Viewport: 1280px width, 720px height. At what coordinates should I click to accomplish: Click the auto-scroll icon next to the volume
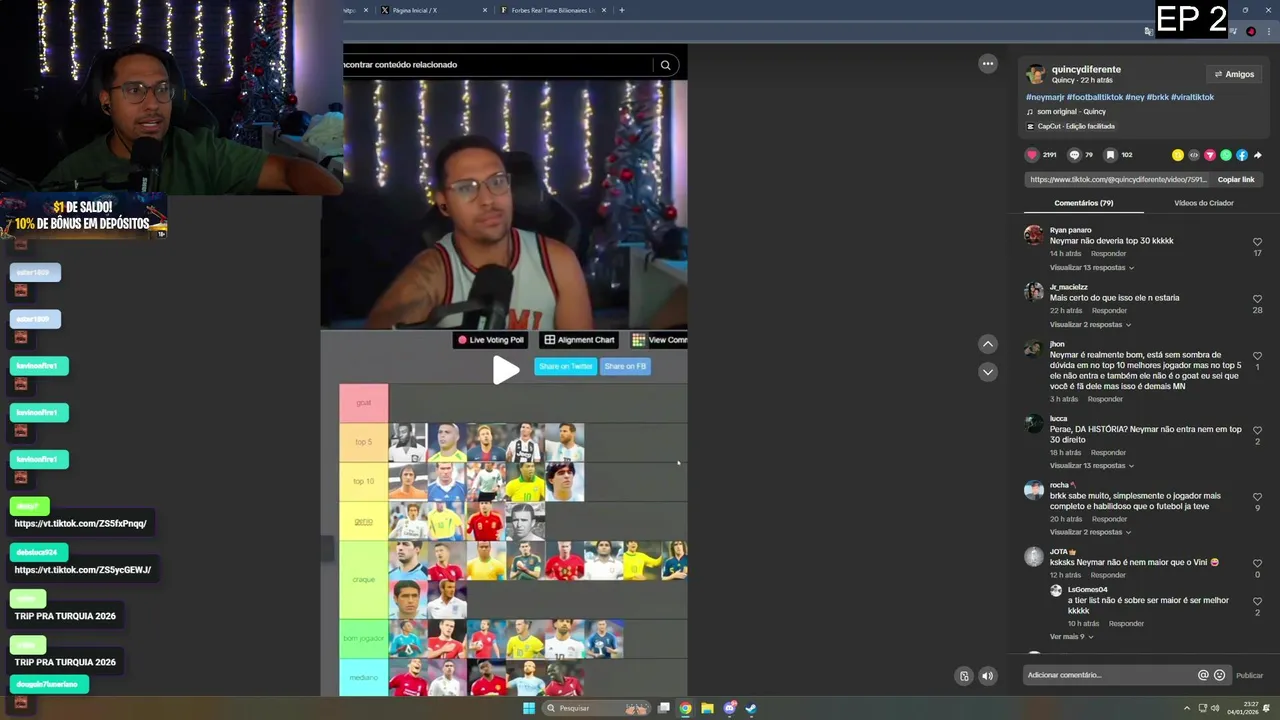click(x=964, y=676)
